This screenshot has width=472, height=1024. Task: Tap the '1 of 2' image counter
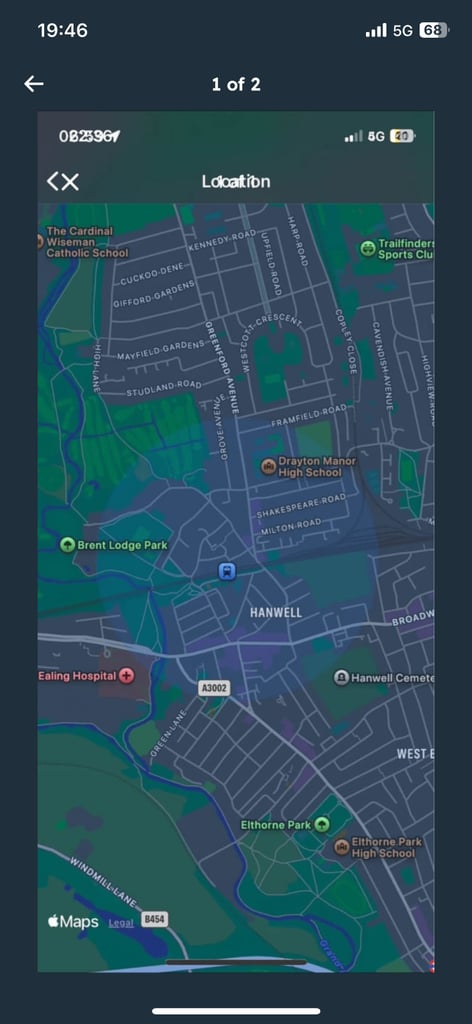pyautogui.click(x=236, y=84)
